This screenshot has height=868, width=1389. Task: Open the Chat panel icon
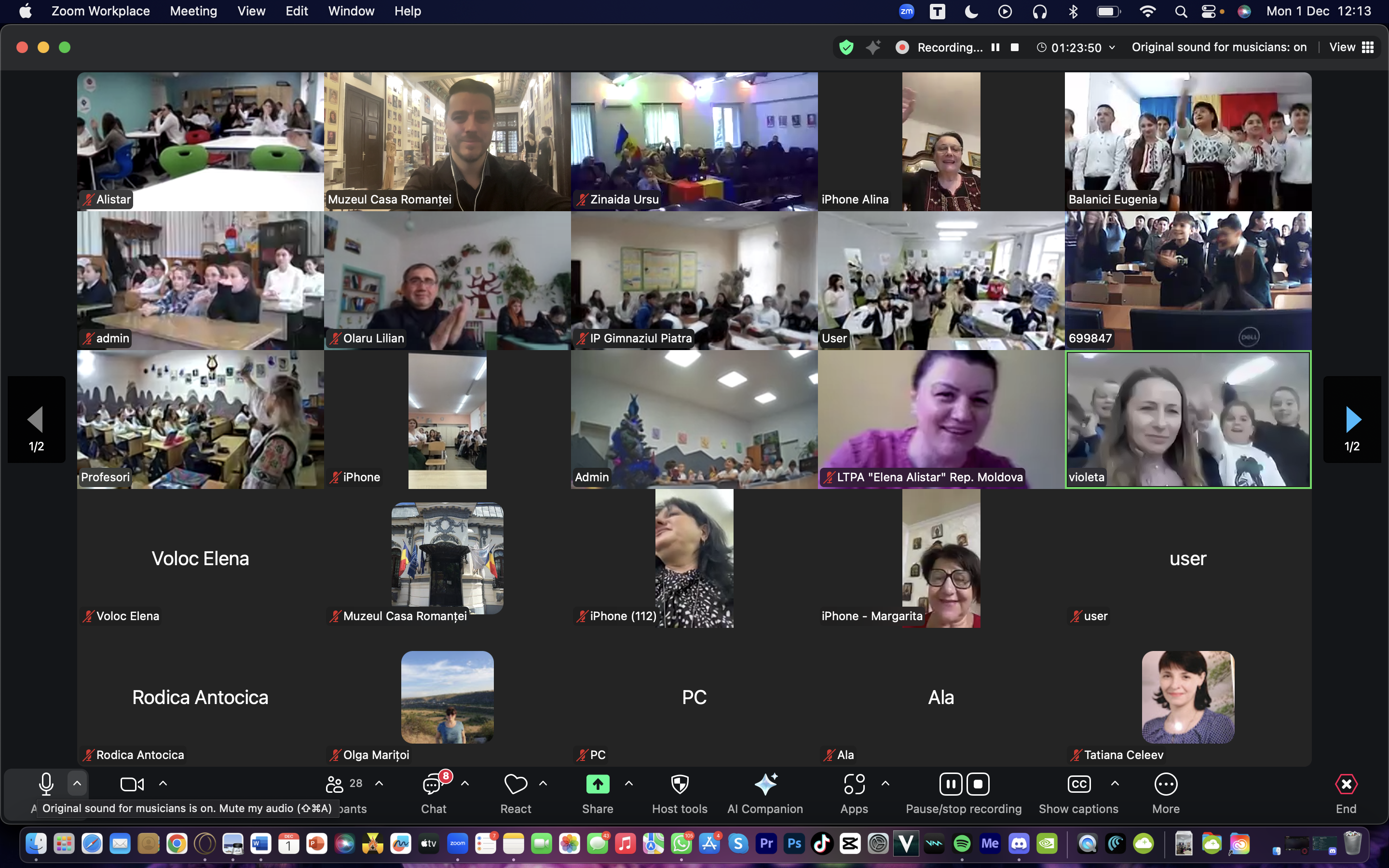pyautogui.click(x=432, y=785)
